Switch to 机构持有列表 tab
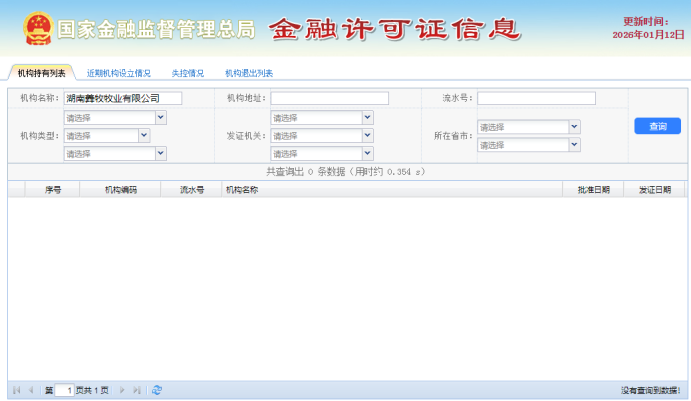The height and width of the screenshot is (401, 691). click(x=41, y=73)
